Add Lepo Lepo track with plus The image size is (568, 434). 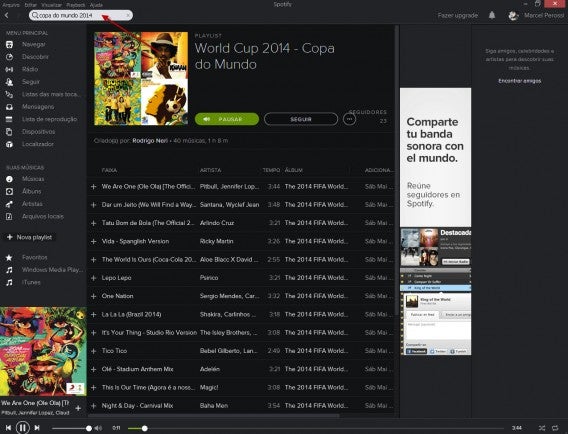click(93, 278)
